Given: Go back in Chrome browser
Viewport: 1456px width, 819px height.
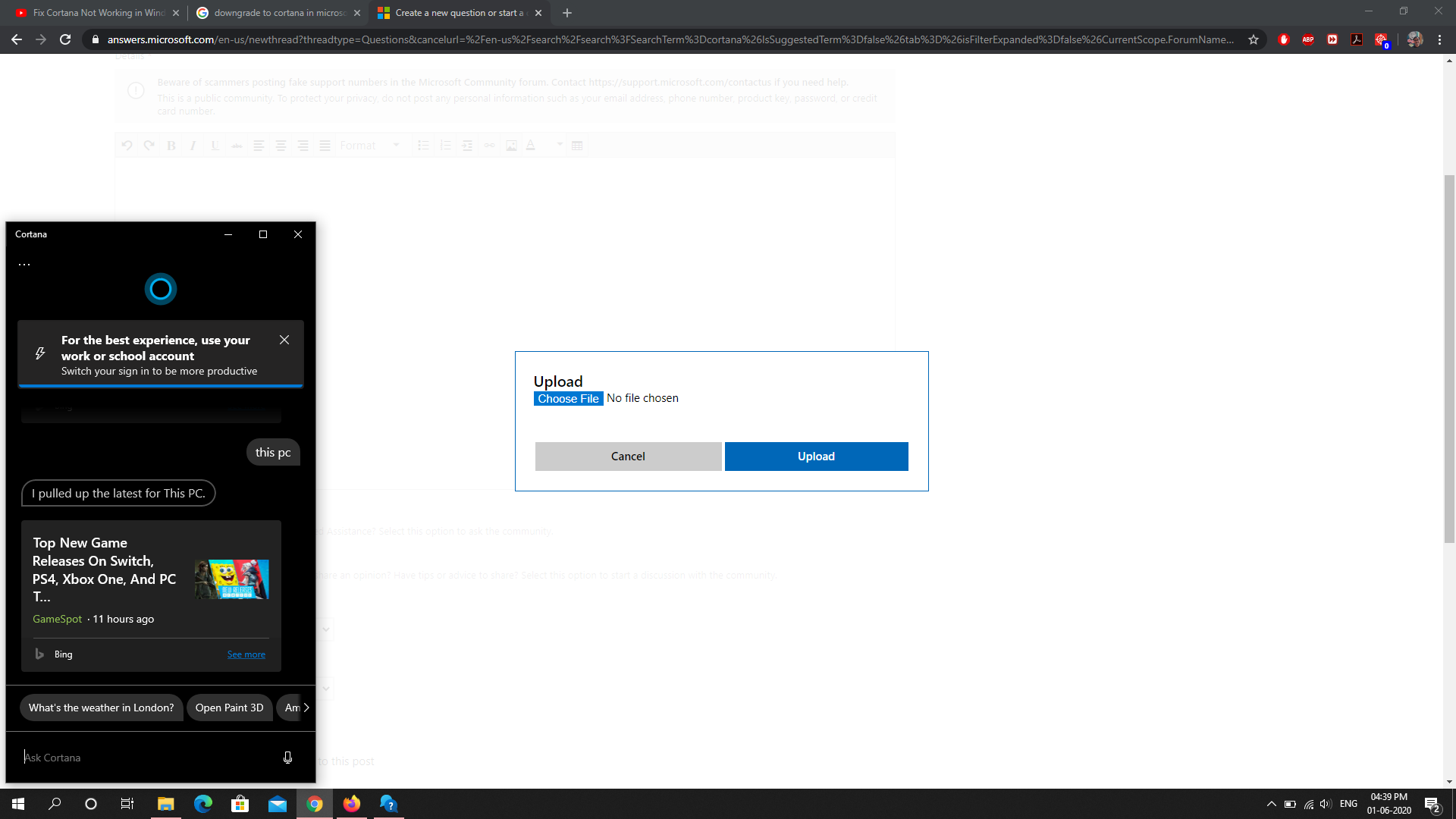Looking at the screenshot, I should pyautogui.click(x=17, y=39).
